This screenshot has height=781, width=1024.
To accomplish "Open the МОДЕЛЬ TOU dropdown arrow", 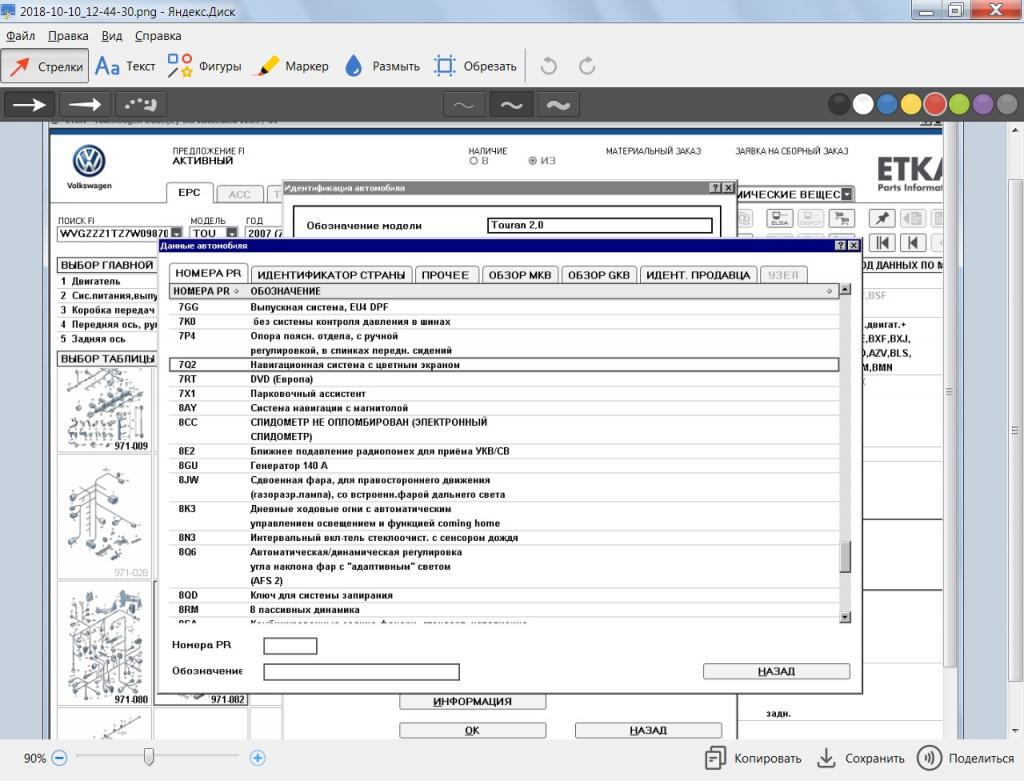I will (x=232, y=233).
